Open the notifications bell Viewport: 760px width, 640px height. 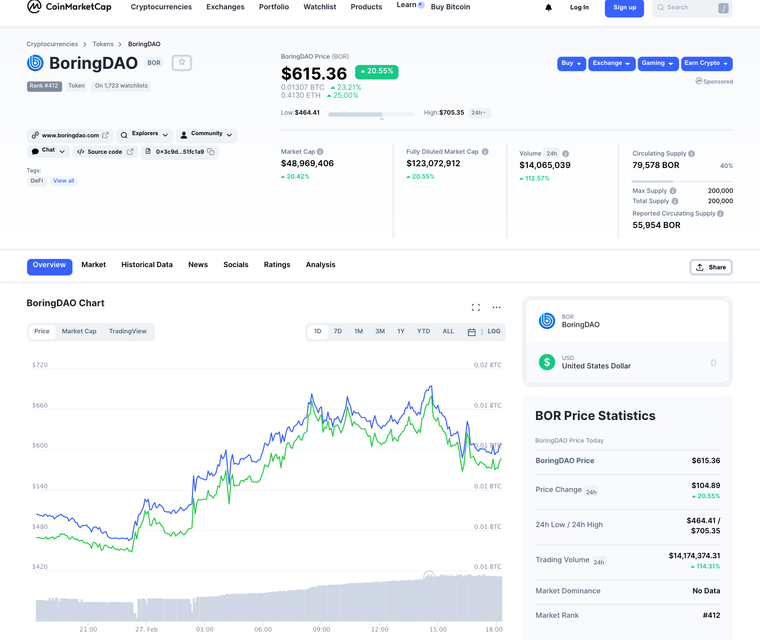coord(548,7)
